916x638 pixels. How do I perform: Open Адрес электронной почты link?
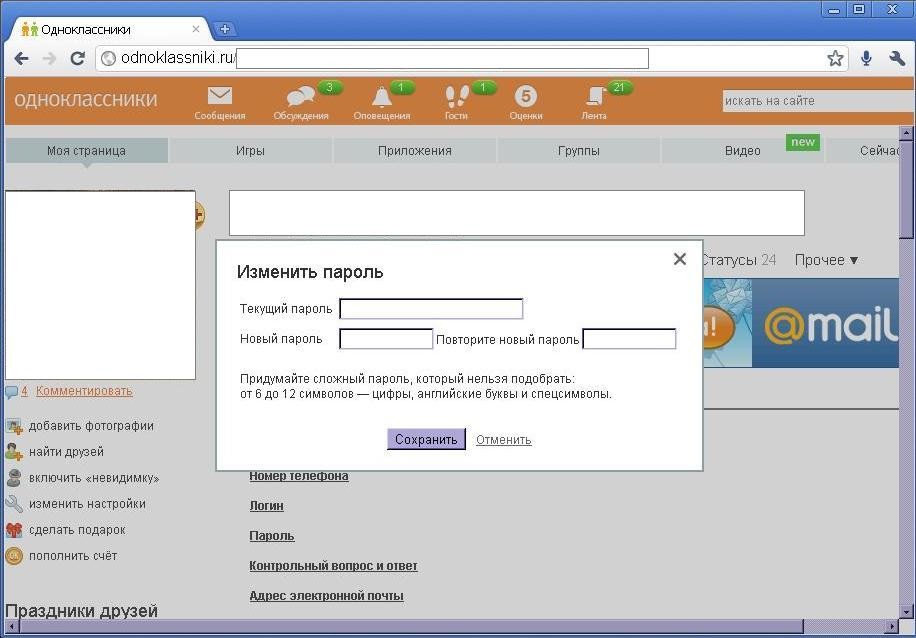coord(327,596)
